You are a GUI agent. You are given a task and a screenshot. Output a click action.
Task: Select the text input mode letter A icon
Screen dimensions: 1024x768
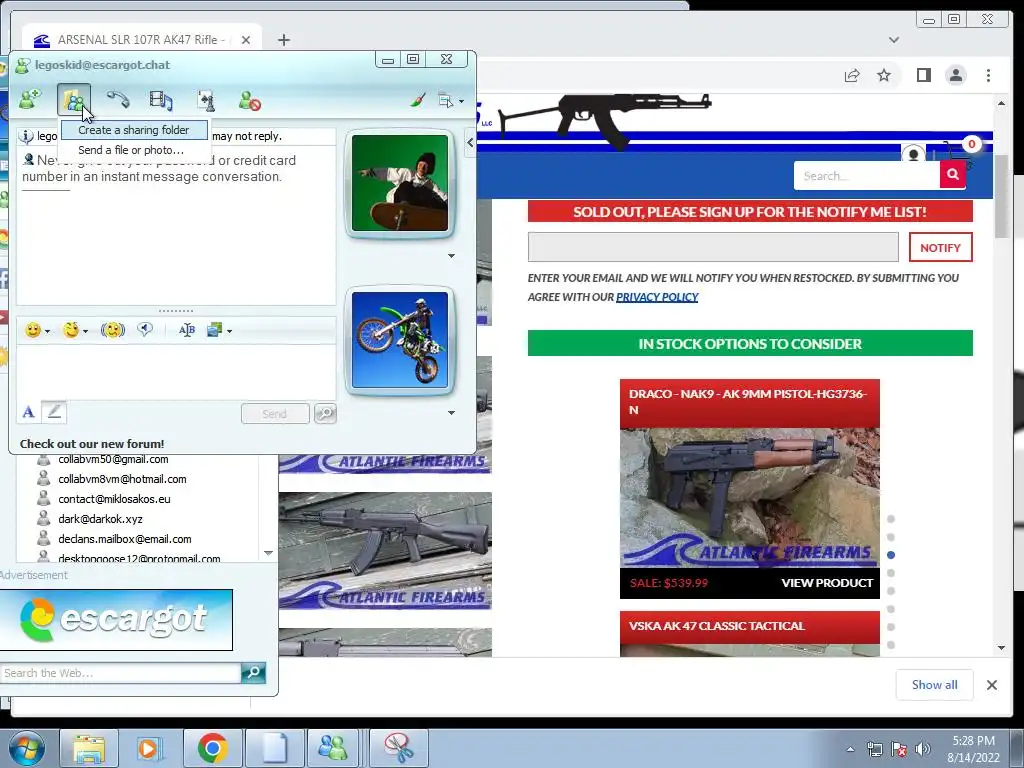pyautogui.click(x=28, y=412)
